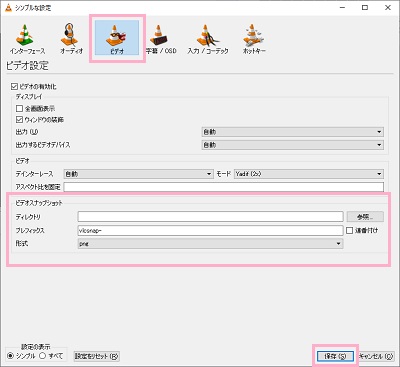
Task: Select the シンプル radio button
Action: [x=10, y=356]
